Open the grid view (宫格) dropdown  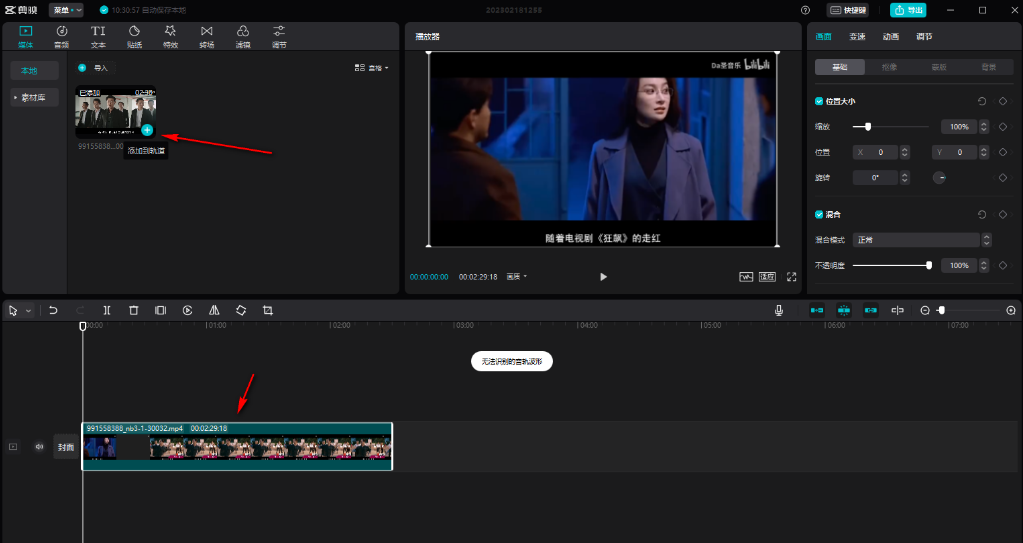click(x=371, y=68)
